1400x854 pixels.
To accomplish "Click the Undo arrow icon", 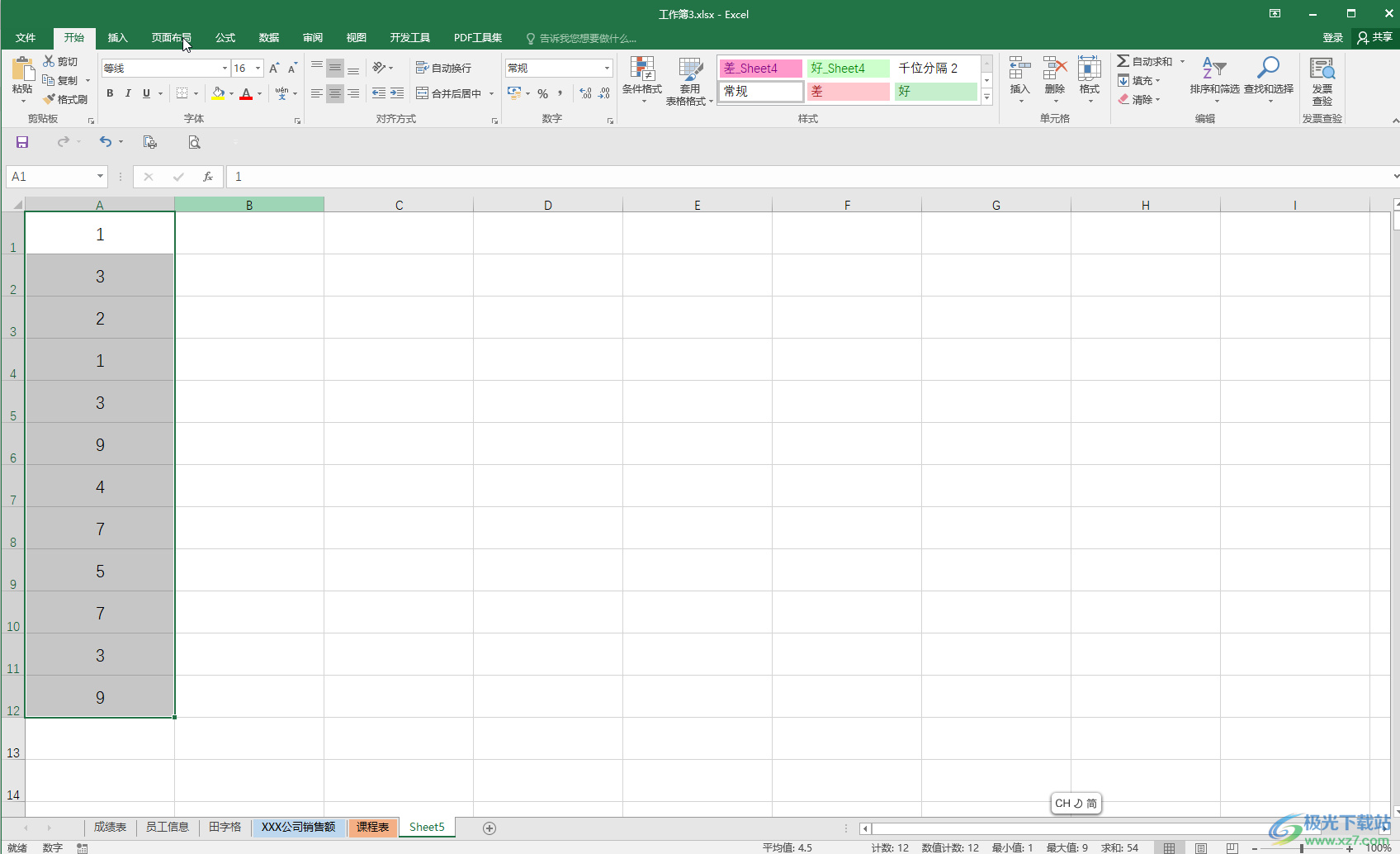I will coord(105,142).
